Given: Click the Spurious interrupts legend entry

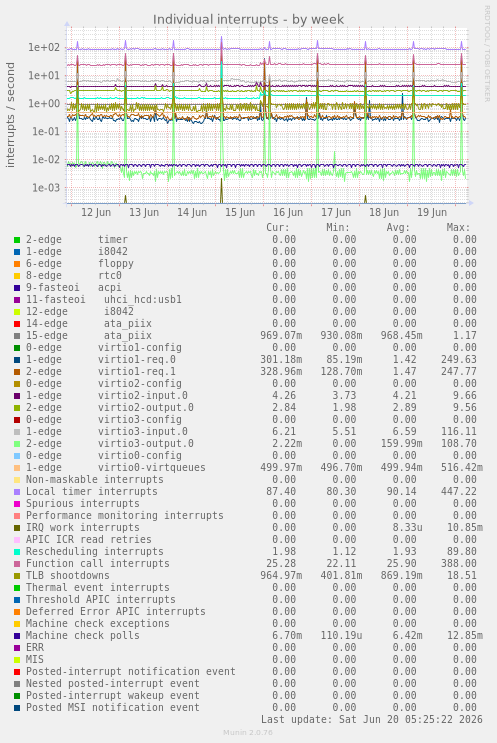Looking at the screenshot, I should tap(82, 504).
